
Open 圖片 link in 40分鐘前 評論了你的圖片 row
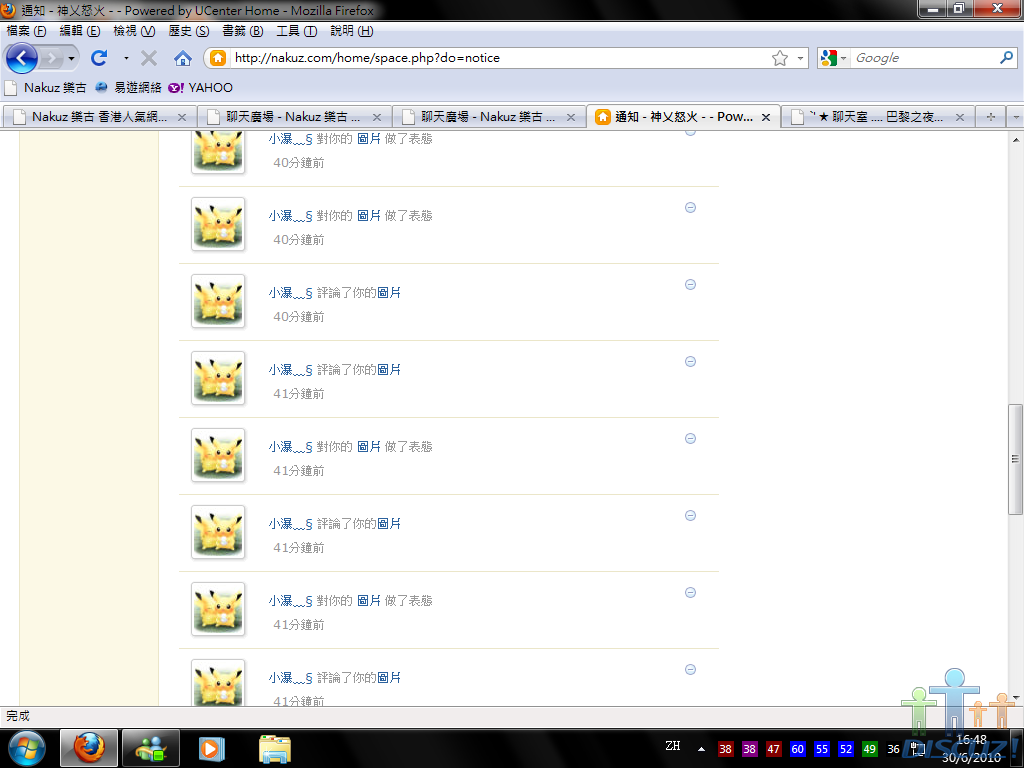click(x=389, y=293)
